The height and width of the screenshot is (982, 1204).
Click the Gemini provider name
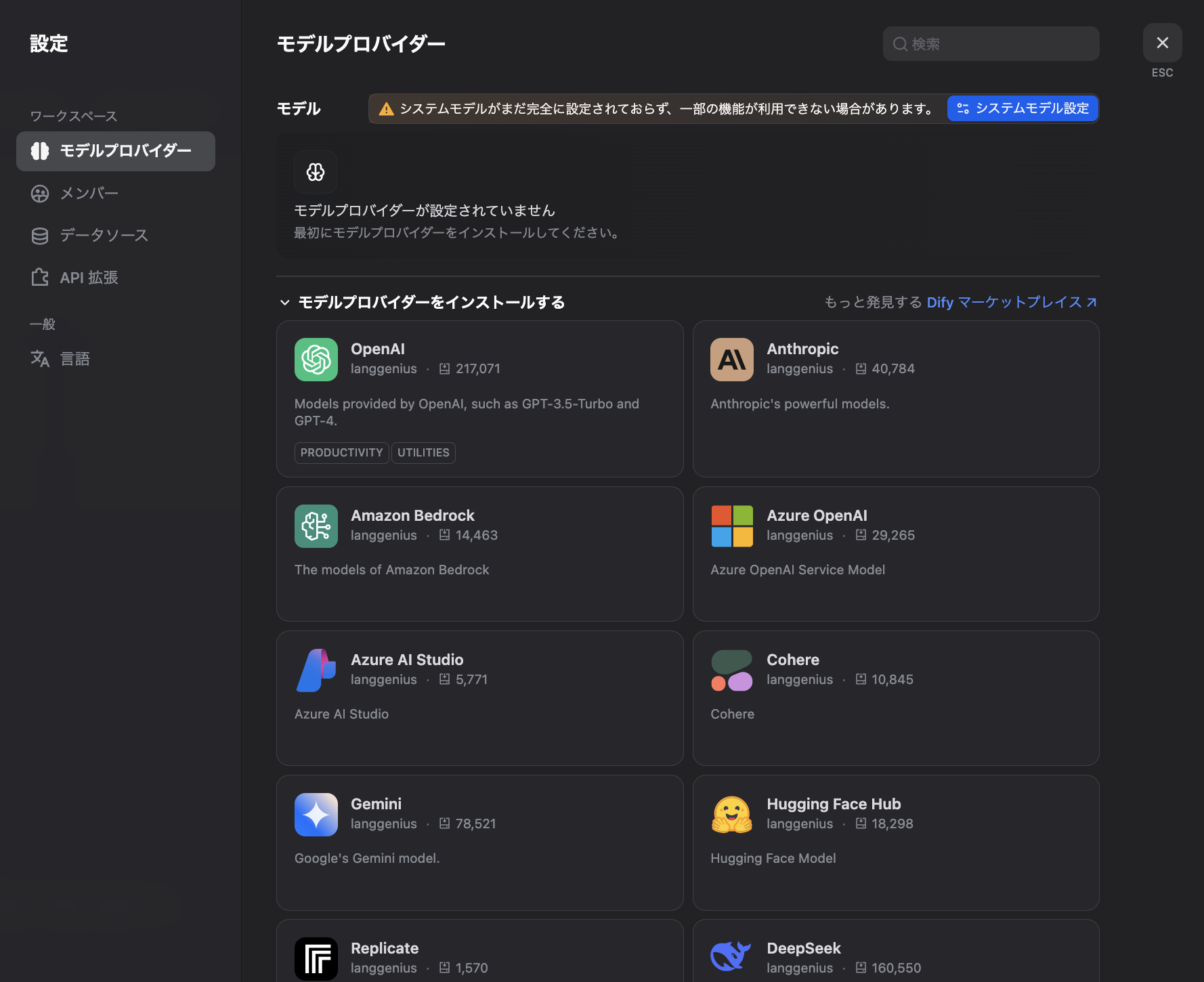click(376, 804)
